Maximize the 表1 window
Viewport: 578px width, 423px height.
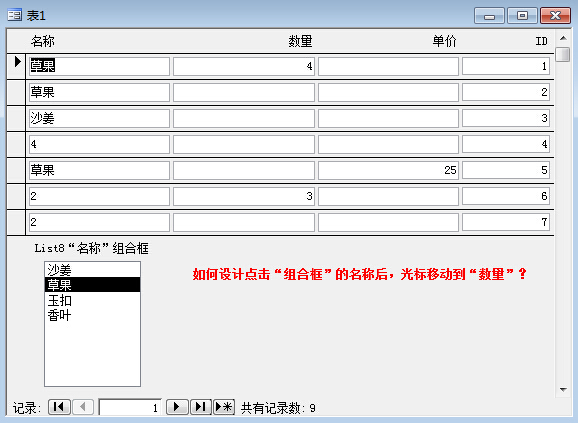click(522, 16)
